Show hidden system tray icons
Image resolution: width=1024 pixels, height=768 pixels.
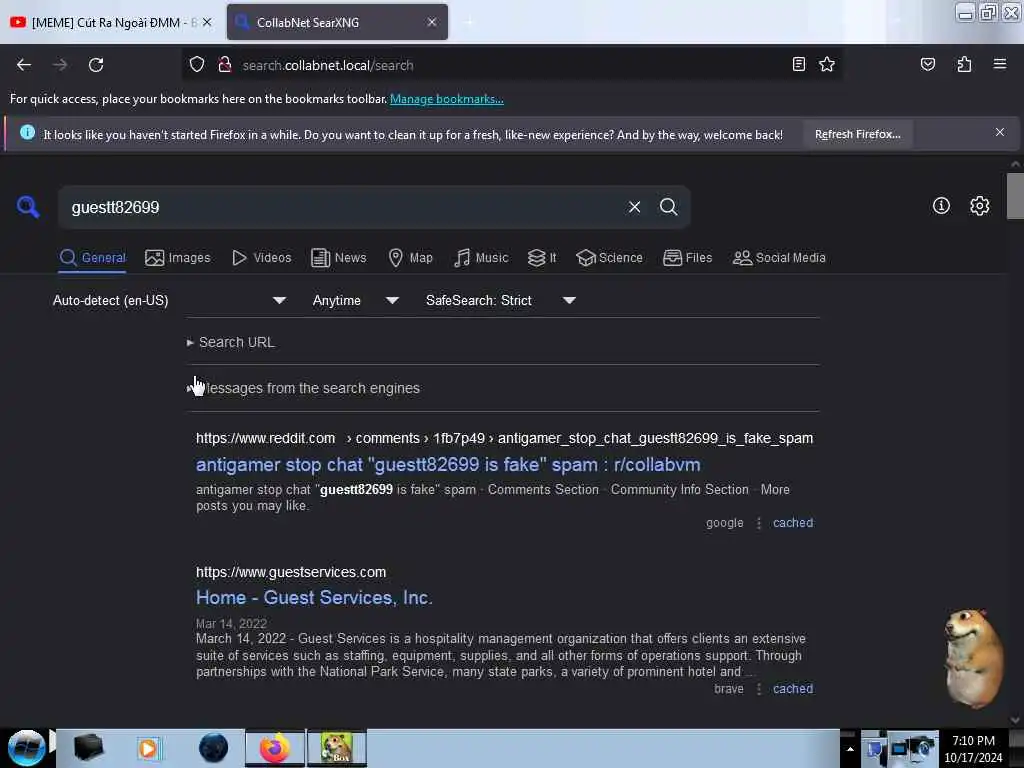(x=850, y=750)
